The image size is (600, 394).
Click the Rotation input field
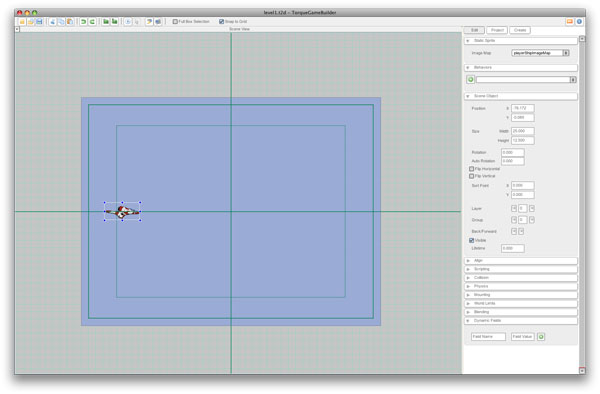(x=513, y=153)
